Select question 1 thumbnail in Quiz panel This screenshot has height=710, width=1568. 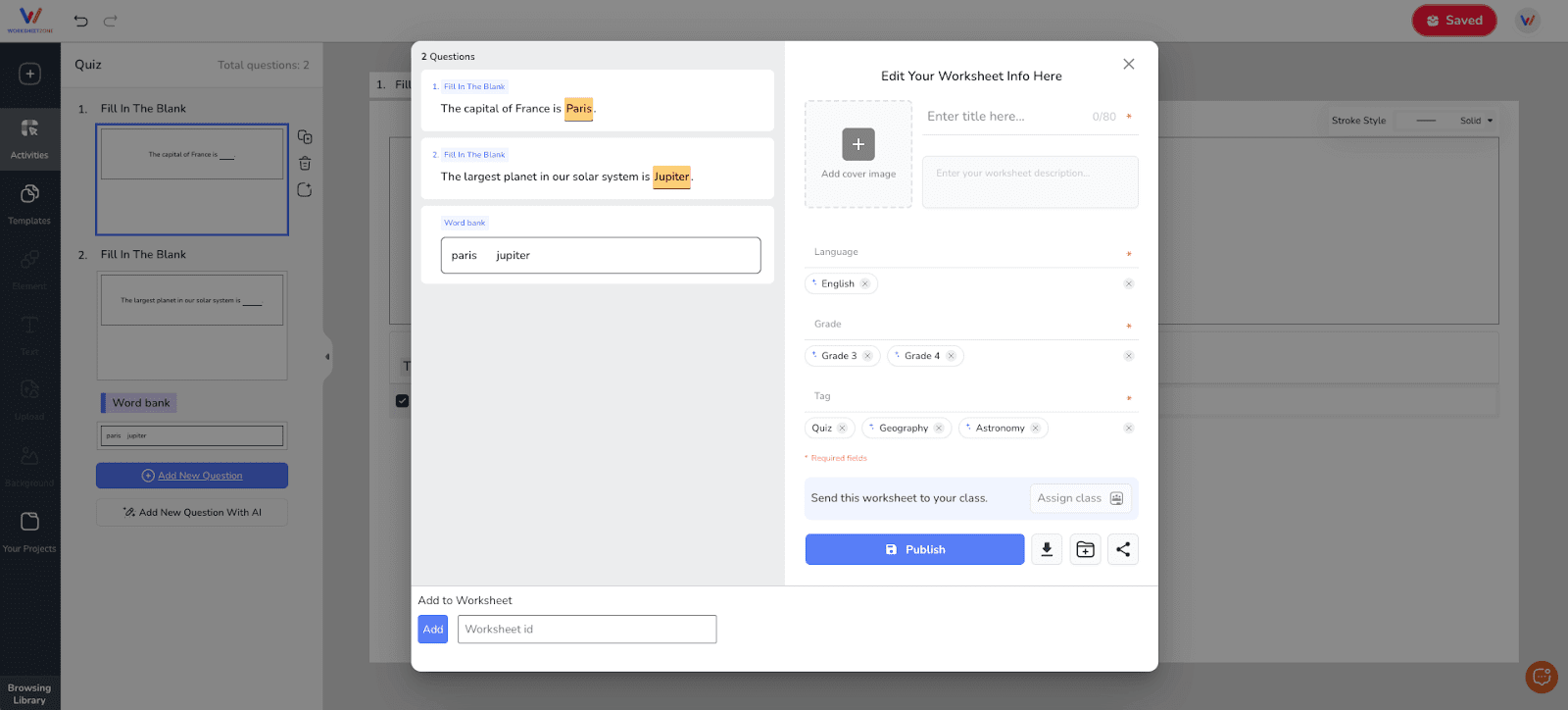pos(192,179)
